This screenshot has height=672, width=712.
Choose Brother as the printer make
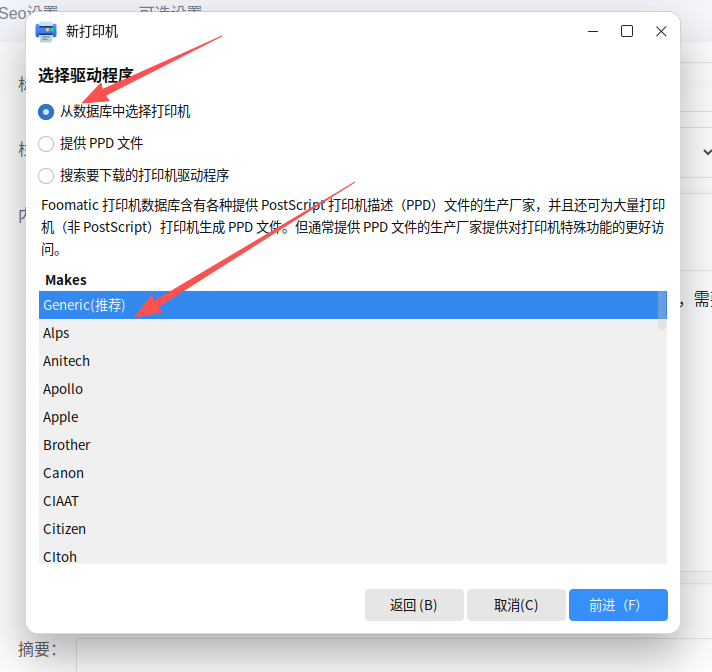click(66, 445)
